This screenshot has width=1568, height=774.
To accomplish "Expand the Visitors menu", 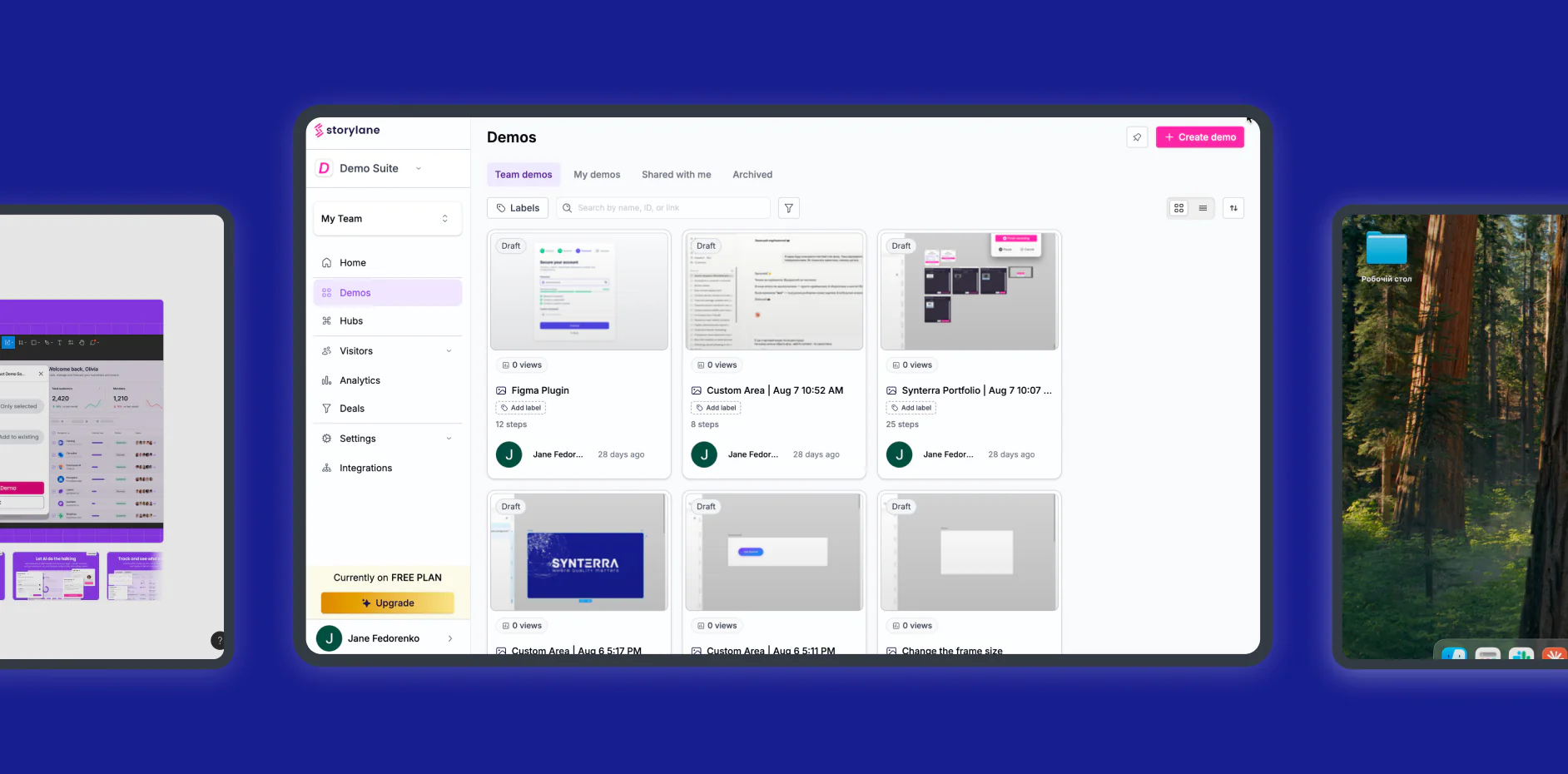I will click(387, 351).
